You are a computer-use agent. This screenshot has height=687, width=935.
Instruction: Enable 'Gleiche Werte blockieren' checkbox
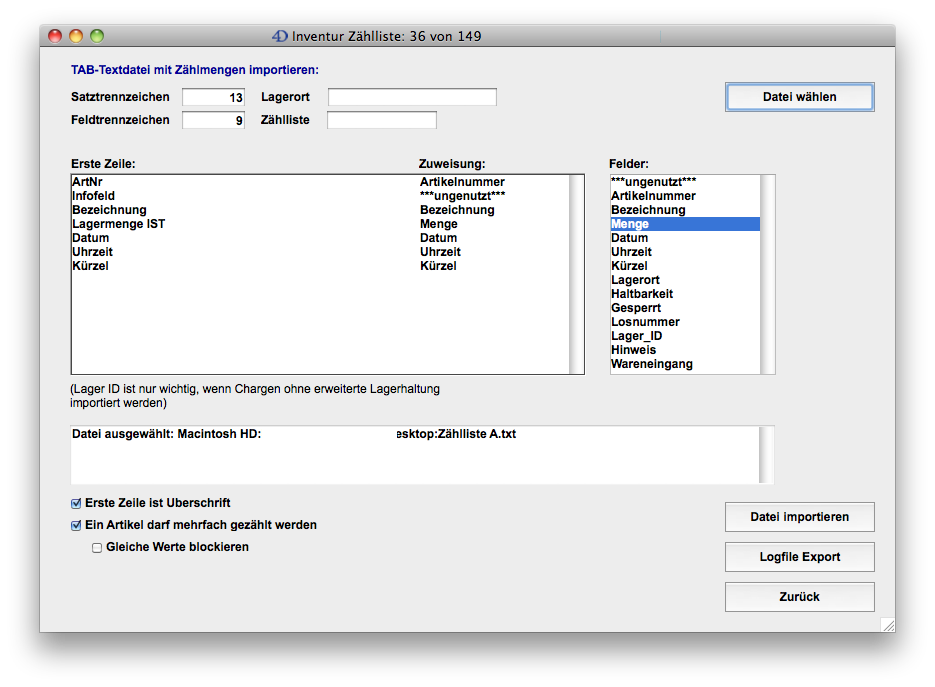pos(97,547)
